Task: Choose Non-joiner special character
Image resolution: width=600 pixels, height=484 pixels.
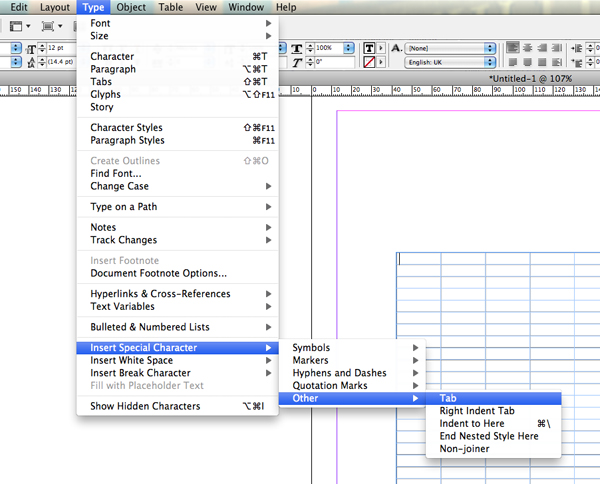Action: click(x=494, y=449)
